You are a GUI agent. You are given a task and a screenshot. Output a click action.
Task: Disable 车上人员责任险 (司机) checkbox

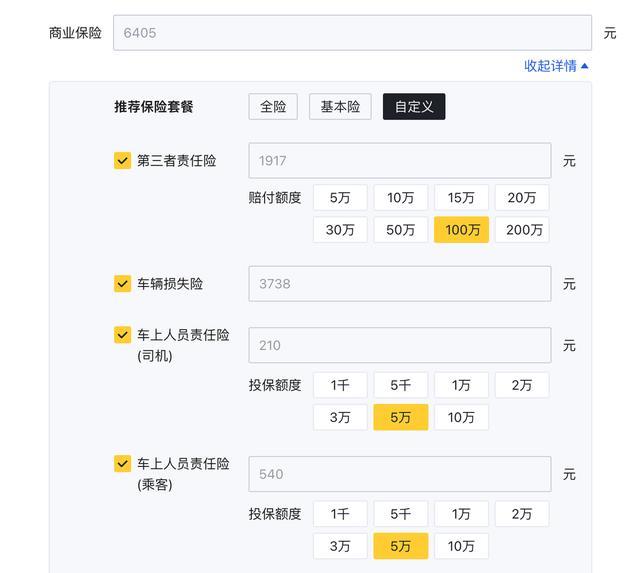tap(123, 335)
